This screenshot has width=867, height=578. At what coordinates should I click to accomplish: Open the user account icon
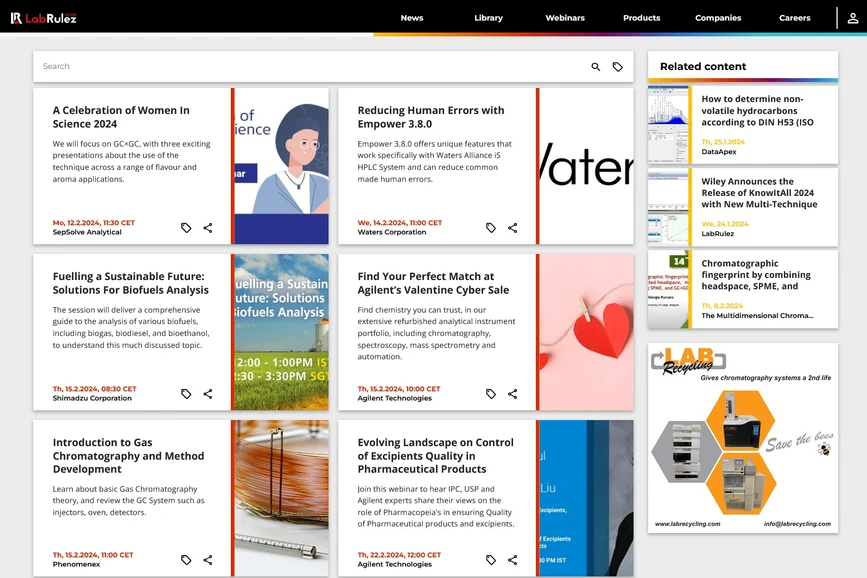pos(853,18)
